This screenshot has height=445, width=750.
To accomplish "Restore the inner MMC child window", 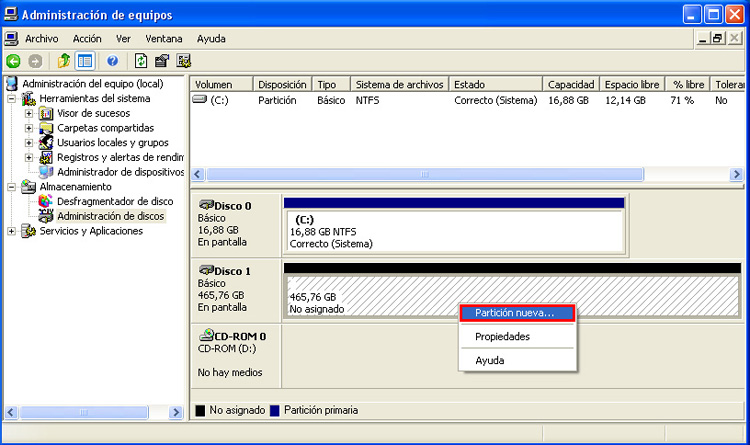I will (x=717, y=38).
